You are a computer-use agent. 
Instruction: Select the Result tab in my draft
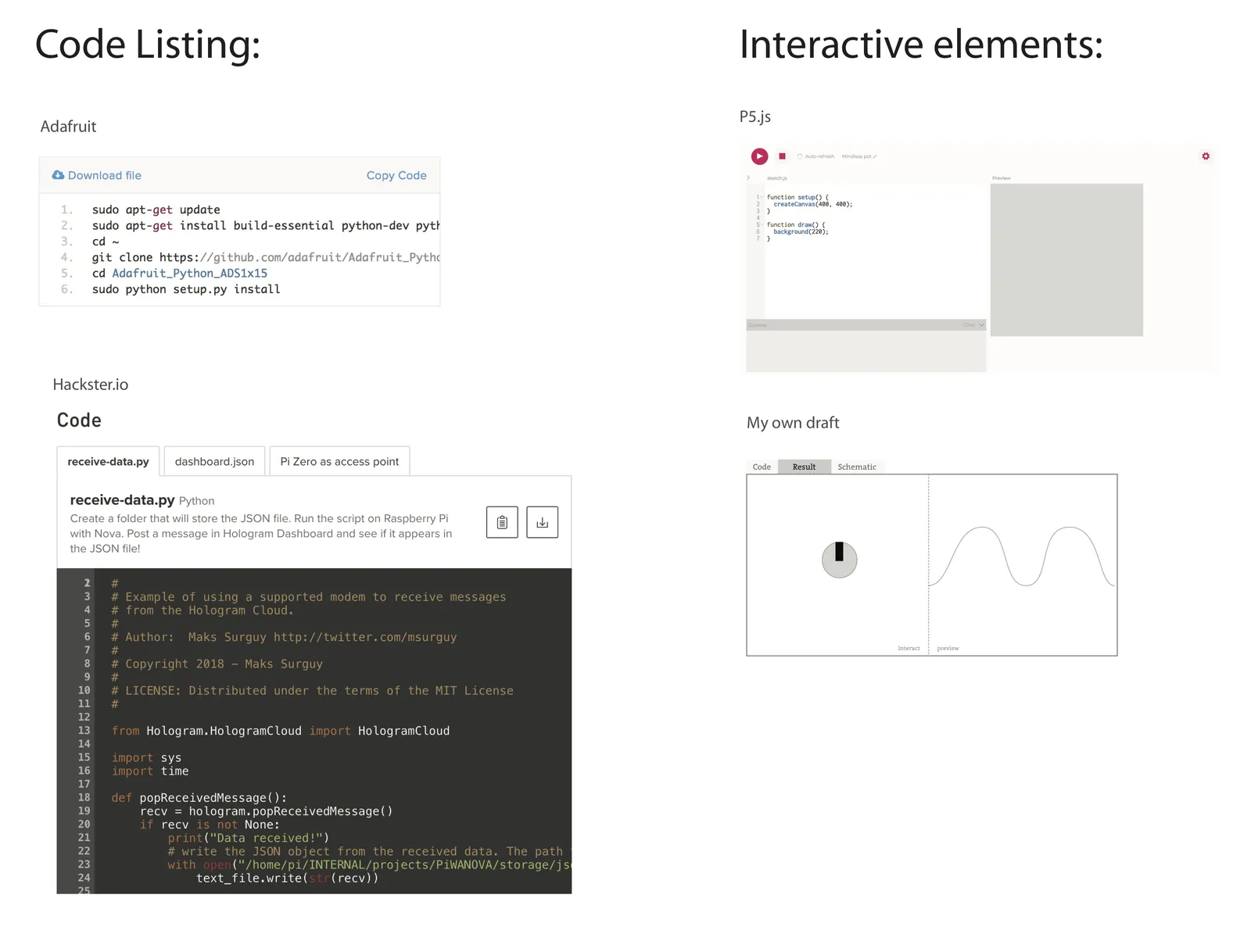[x=804, y=467]
